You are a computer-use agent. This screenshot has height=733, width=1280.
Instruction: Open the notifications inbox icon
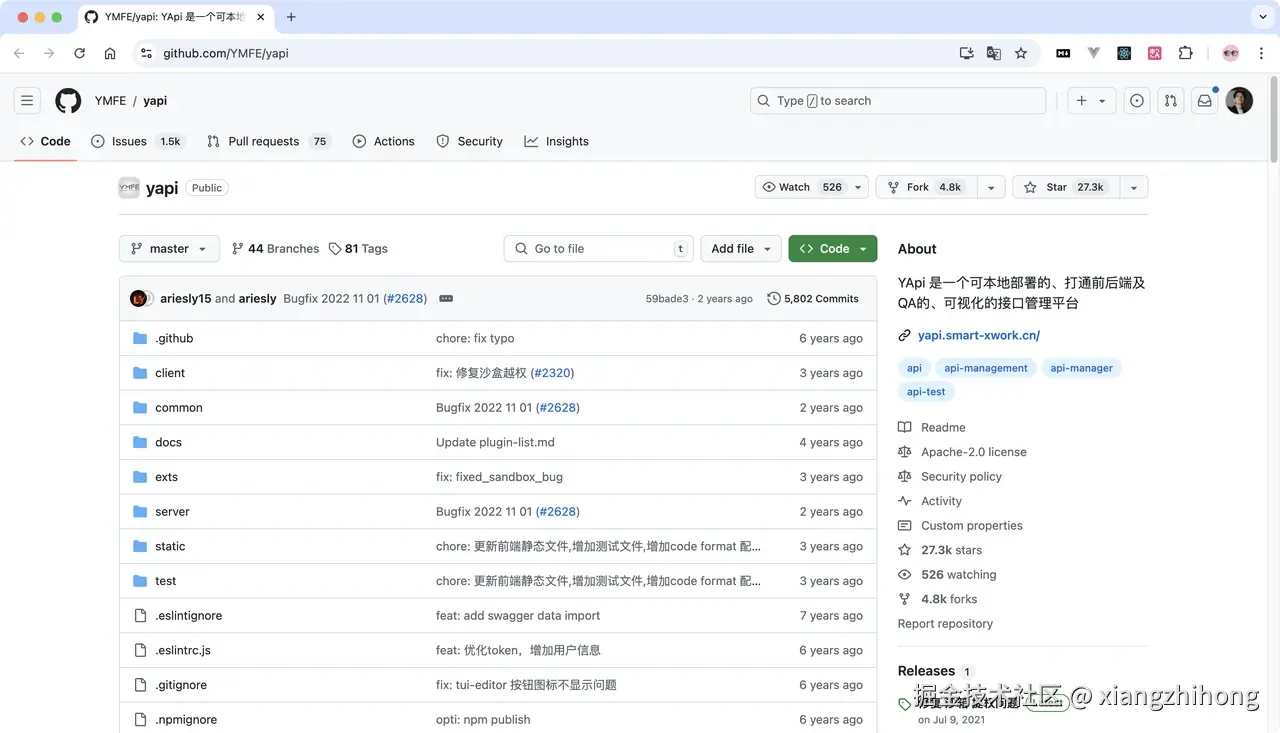[x=1205, y=101]
